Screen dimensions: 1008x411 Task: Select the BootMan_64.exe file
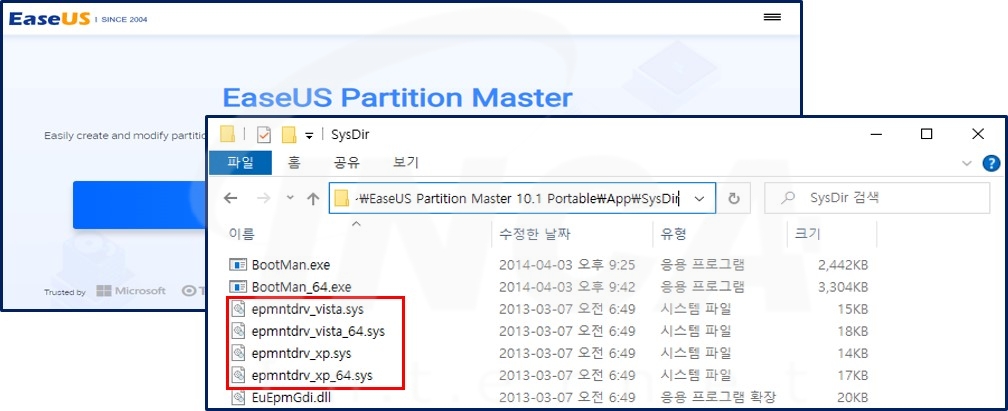click(x=302, y=286)
